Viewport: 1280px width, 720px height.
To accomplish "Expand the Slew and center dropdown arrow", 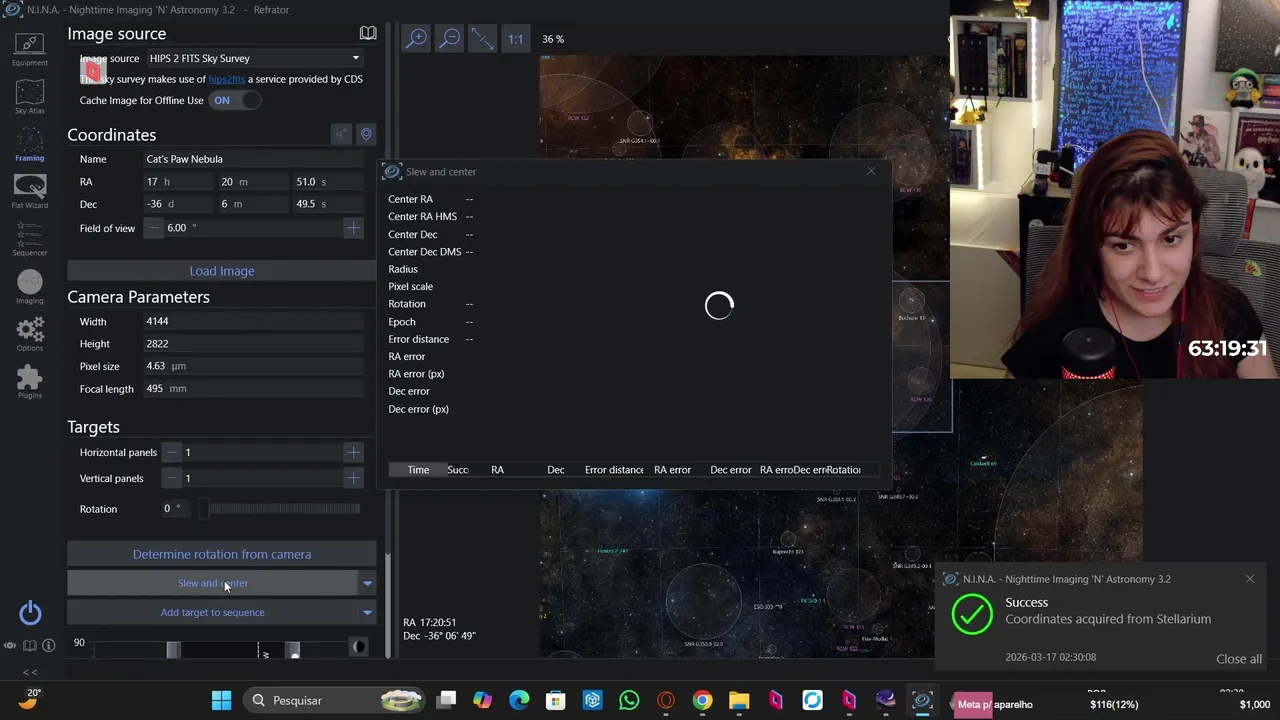I will 367,583.
